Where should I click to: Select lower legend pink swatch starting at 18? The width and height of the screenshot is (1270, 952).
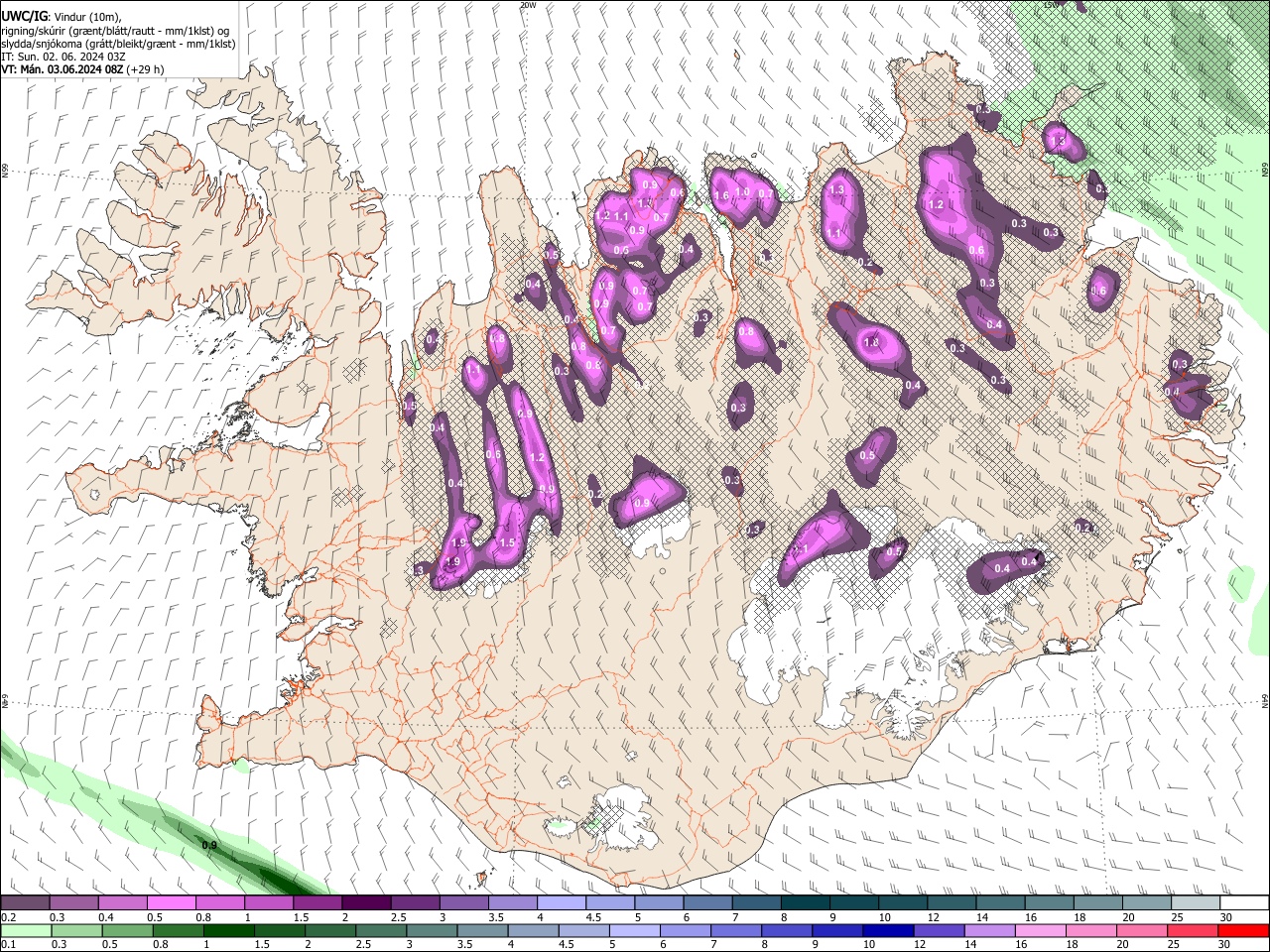(x=1090, y=930)
